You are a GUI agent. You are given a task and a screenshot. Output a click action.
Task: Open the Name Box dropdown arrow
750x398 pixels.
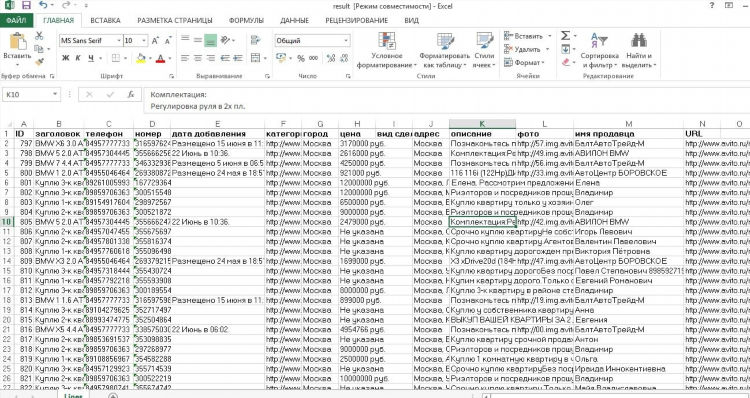tap(55, 95)
